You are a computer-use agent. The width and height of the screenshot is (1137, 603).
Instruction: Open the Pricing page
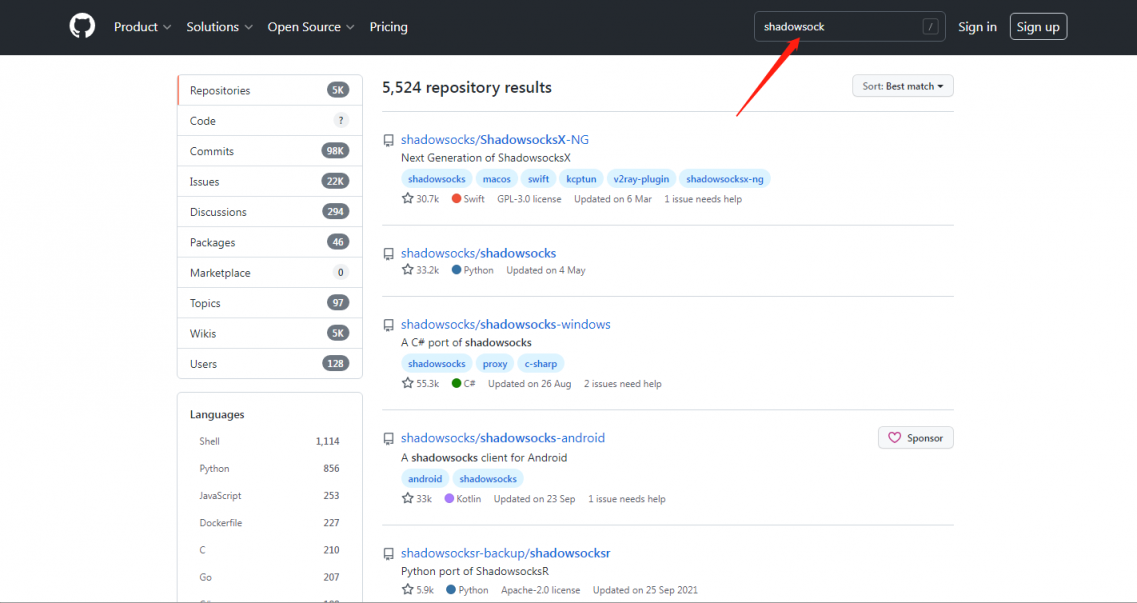pos(389,27)
